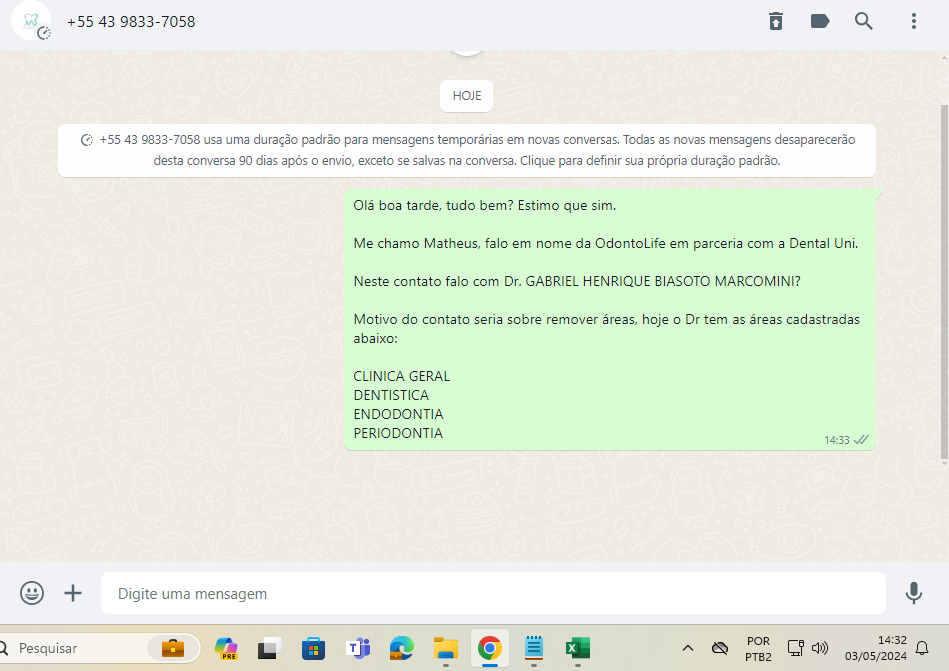Screen dimensions: 949x671
Task: Launch Copilot preview from taskbar
Action: (226, 648)
